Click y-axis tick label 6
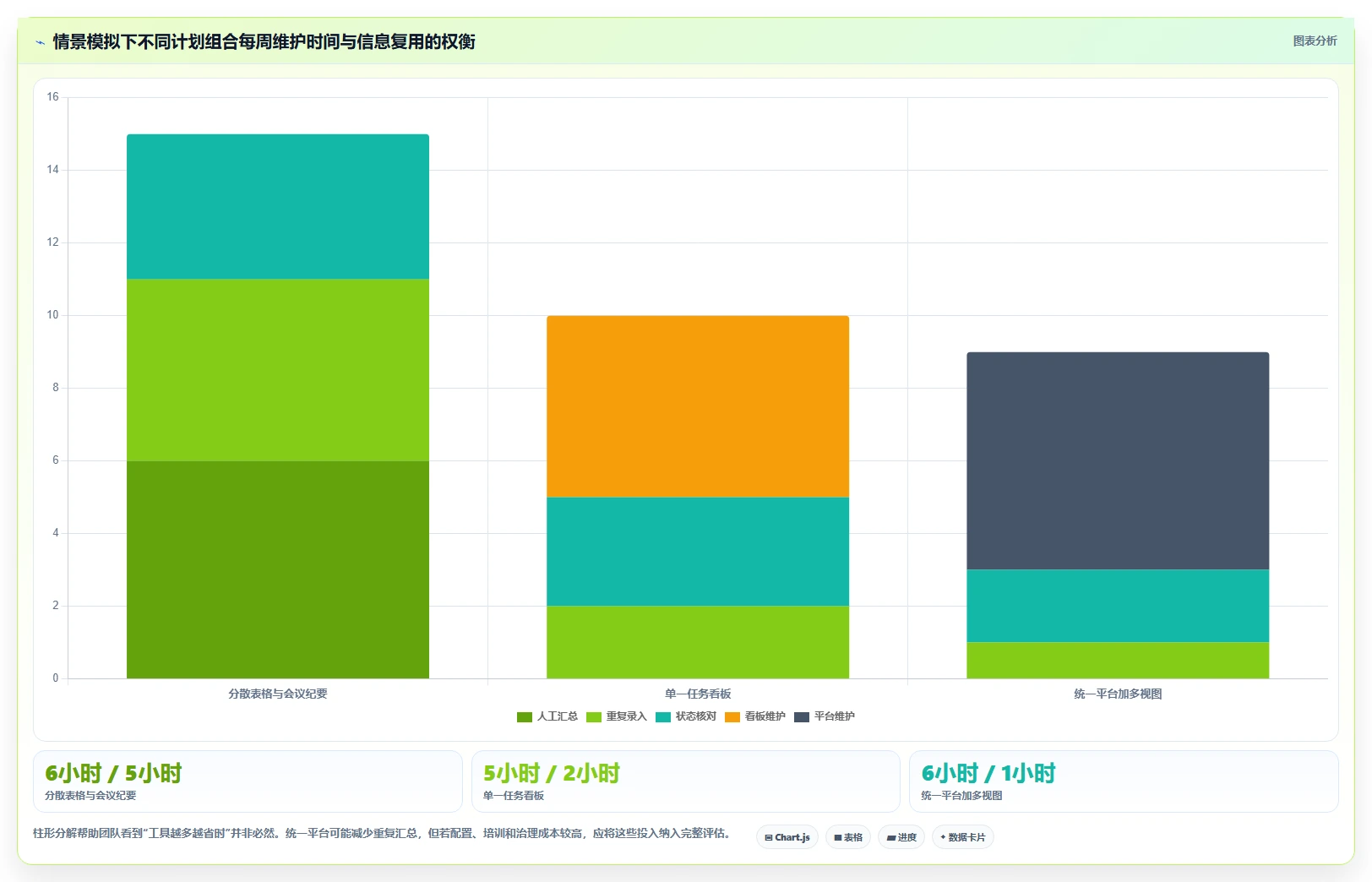The width and height of the screenshot is (1372, 882). click(x=56, y=460)
